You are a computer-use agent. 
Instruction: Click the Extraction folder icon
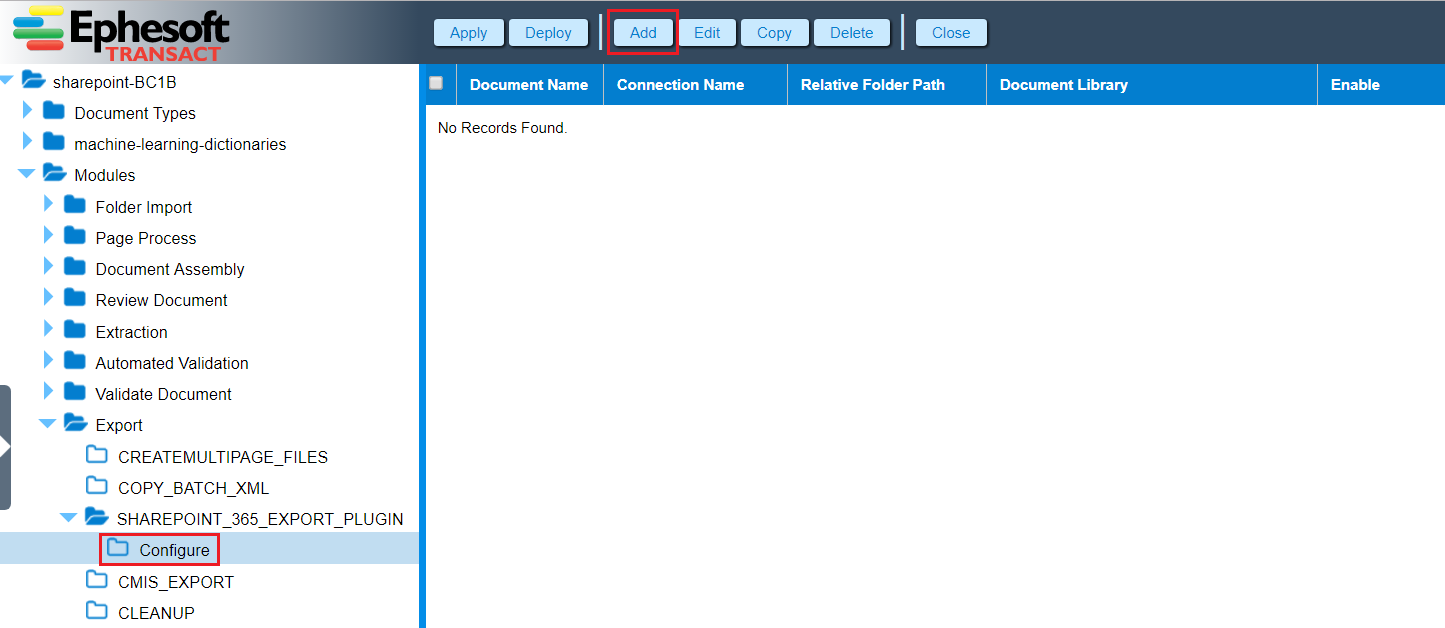pyautogui.click(x=75, y=330)
